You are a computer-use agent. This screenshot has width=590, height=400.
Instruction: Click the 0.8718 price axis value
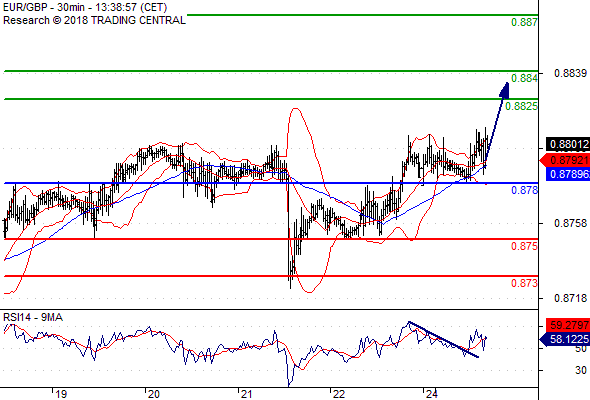[x=570, y=298]
